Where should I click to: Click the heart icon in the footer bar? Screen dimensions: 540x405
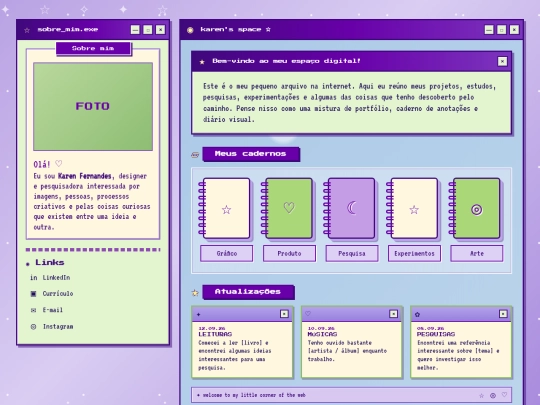pos(505,395)
